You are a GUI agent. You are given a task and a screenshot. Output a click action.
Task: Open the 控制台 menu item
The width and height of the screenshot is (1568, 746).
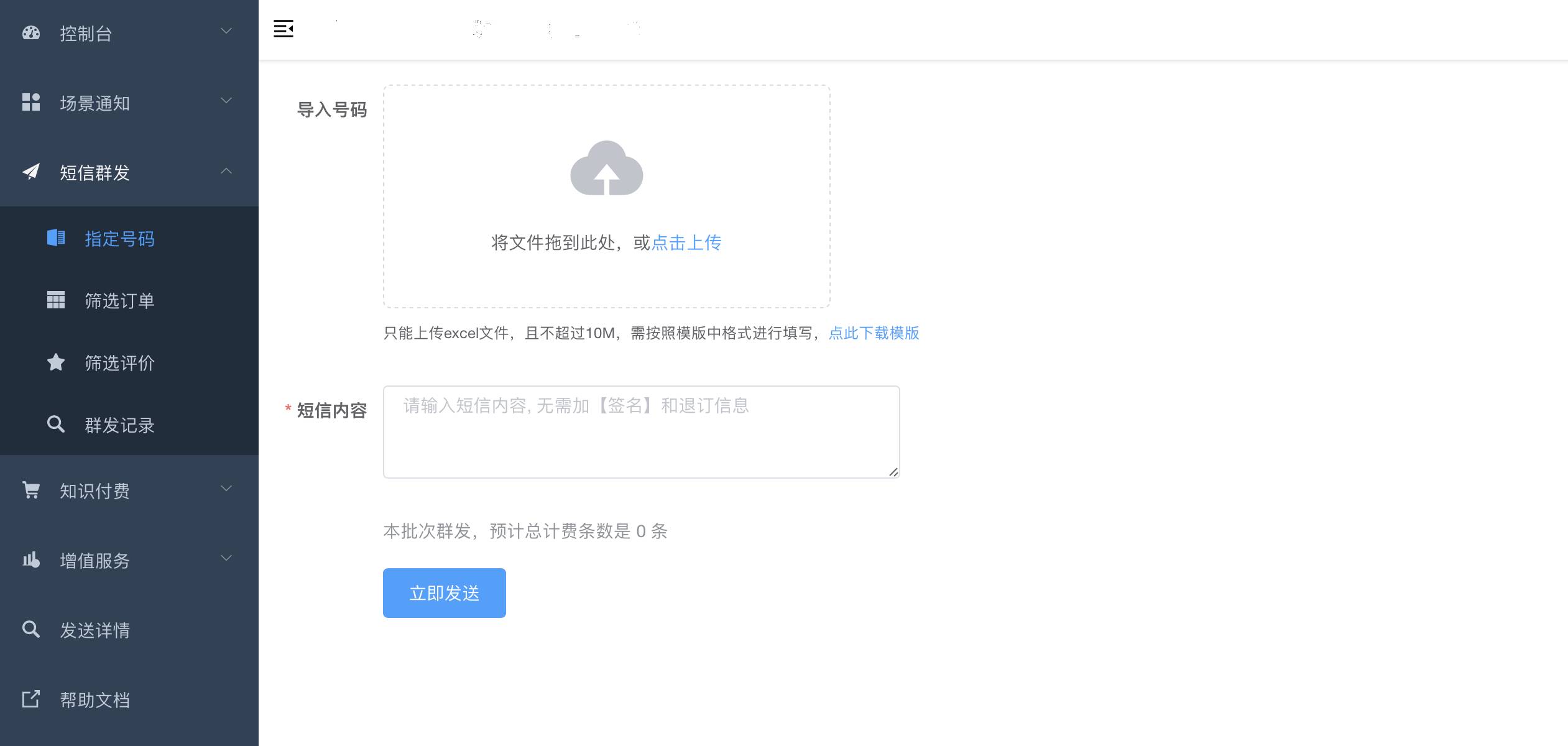pyautogui.click(x=129, y=34)
